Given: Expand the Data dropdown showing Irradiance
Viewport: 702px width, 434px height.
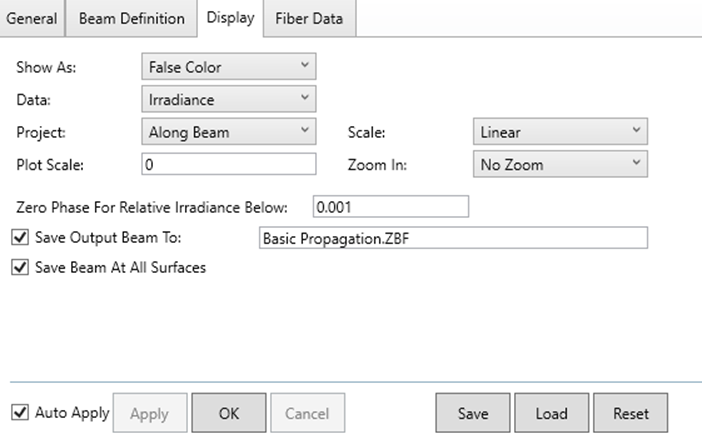Looking at the screenshot, I should (x=228, y=99).
